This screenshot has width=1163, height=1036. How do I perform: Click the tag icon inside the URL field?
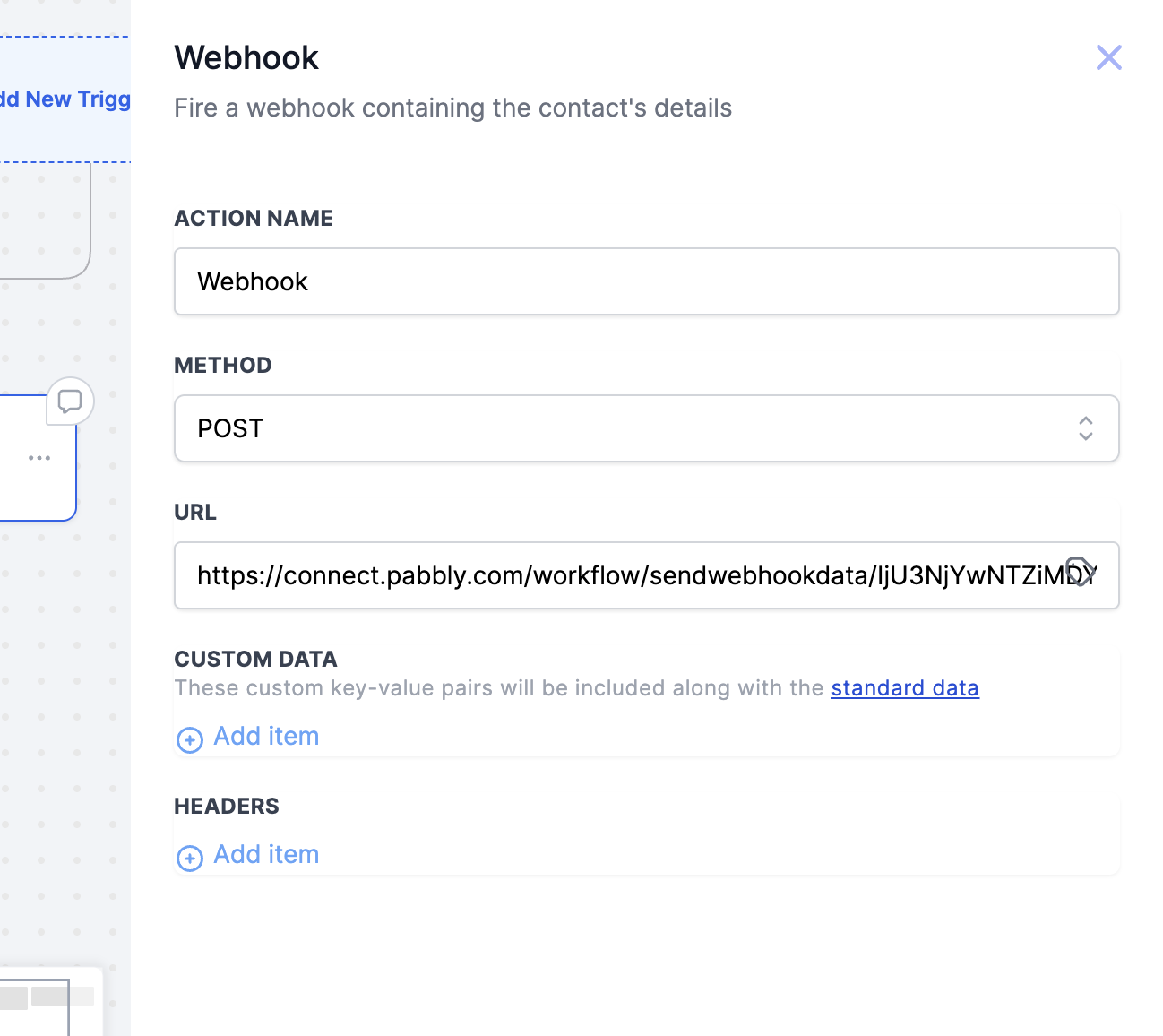(1080, 572)
